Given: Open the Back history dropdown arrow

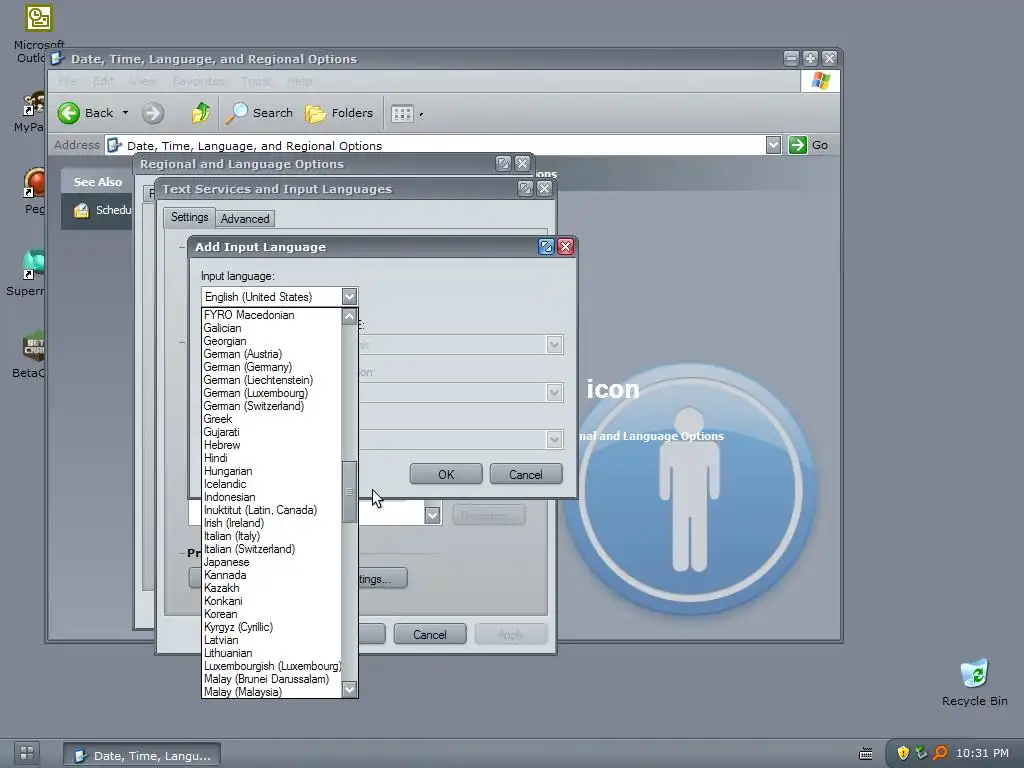Looking at the screenshot, I should click(125, 113).
